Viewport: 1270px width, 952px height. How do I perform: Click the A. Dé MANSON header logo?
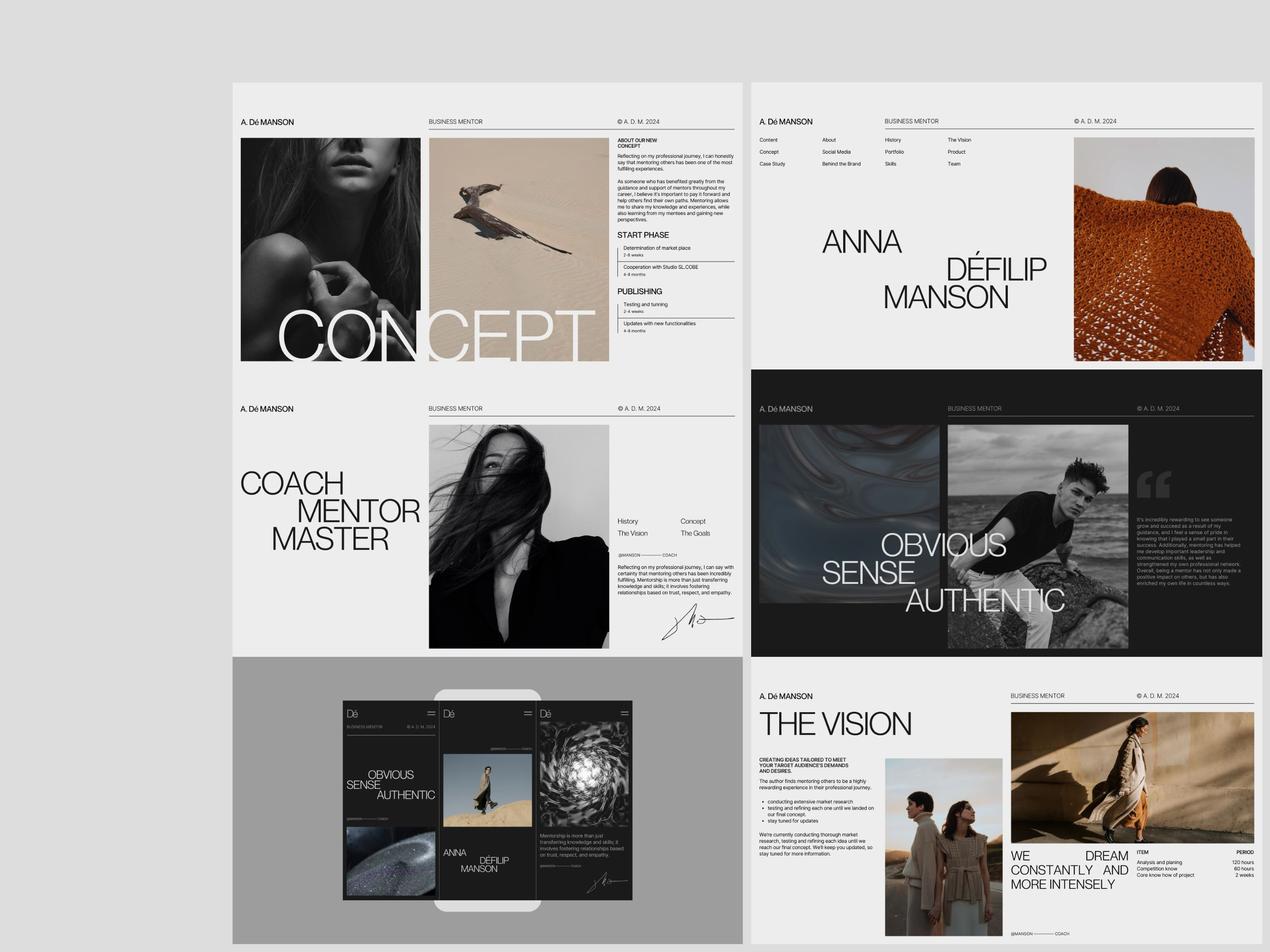pyautogui.click(x=268, y=121)
